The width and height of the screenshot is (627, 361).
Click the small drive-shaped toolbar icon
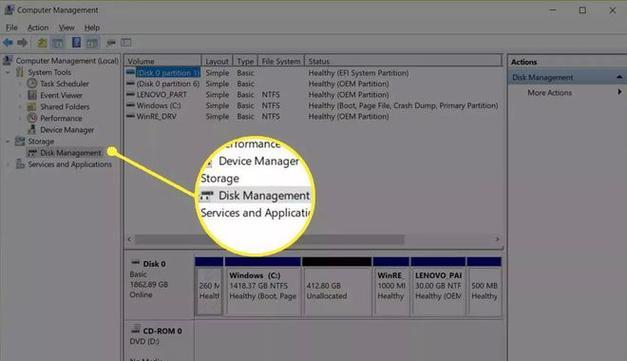[x=111, y=43]
